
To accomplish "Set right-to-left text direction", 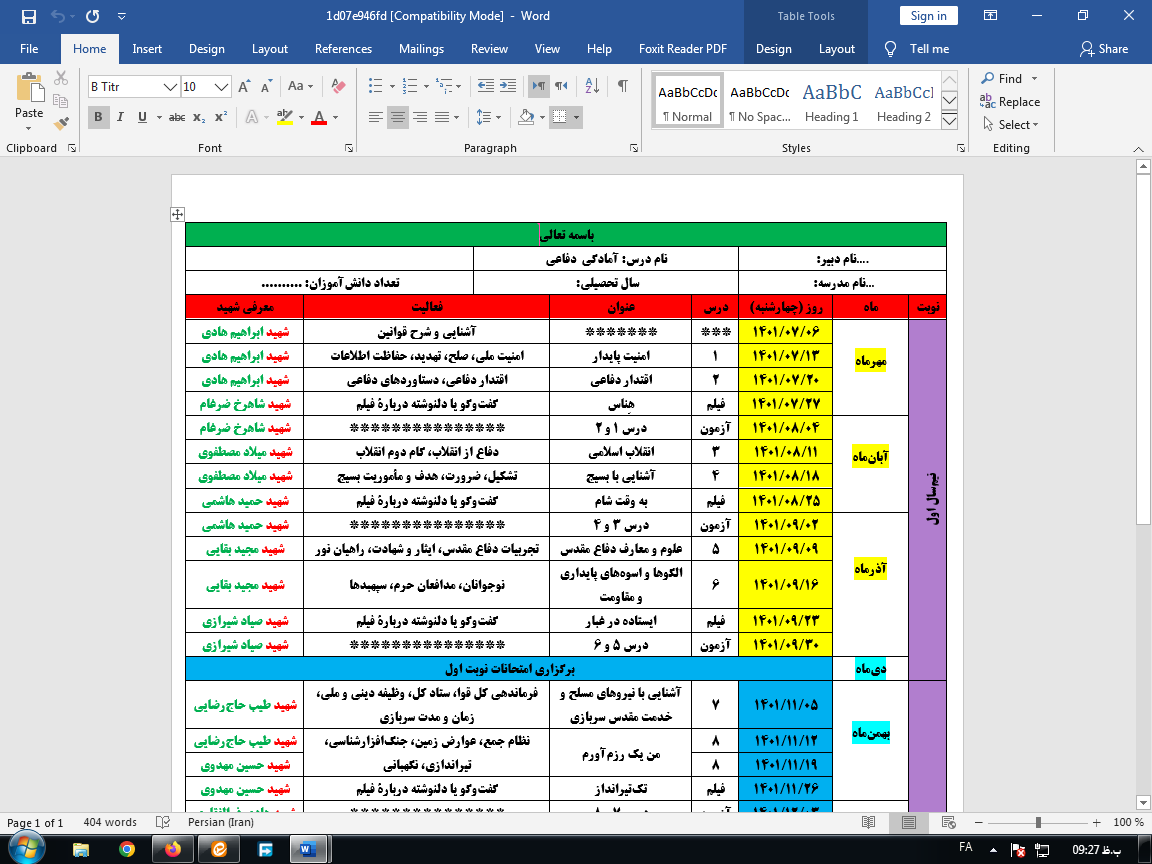I will (x=561, y=87).
